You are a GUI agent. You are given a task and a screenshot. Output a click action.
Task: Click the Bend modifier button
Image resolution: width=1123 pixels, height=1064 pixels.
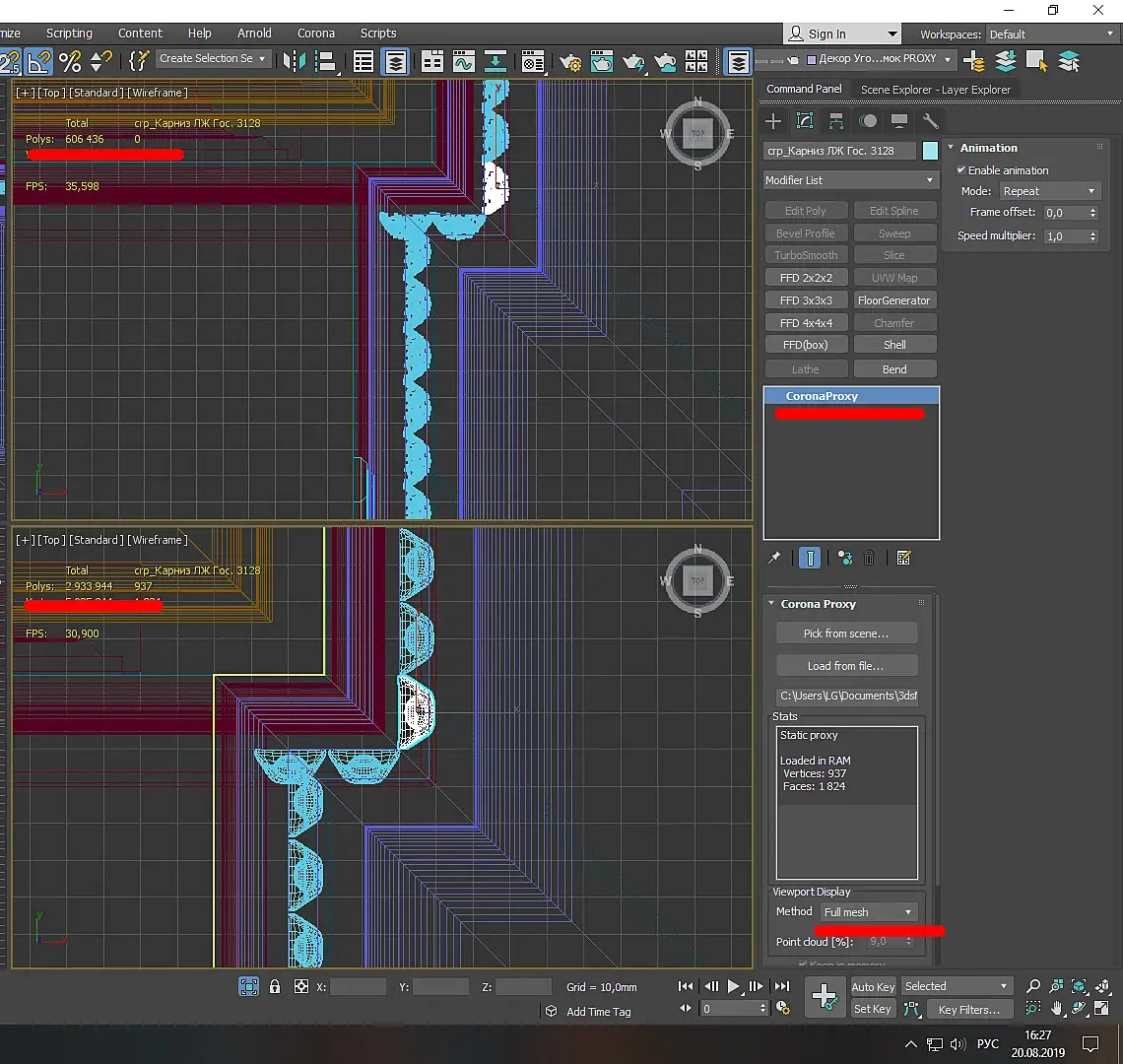[x=894, y=369]
